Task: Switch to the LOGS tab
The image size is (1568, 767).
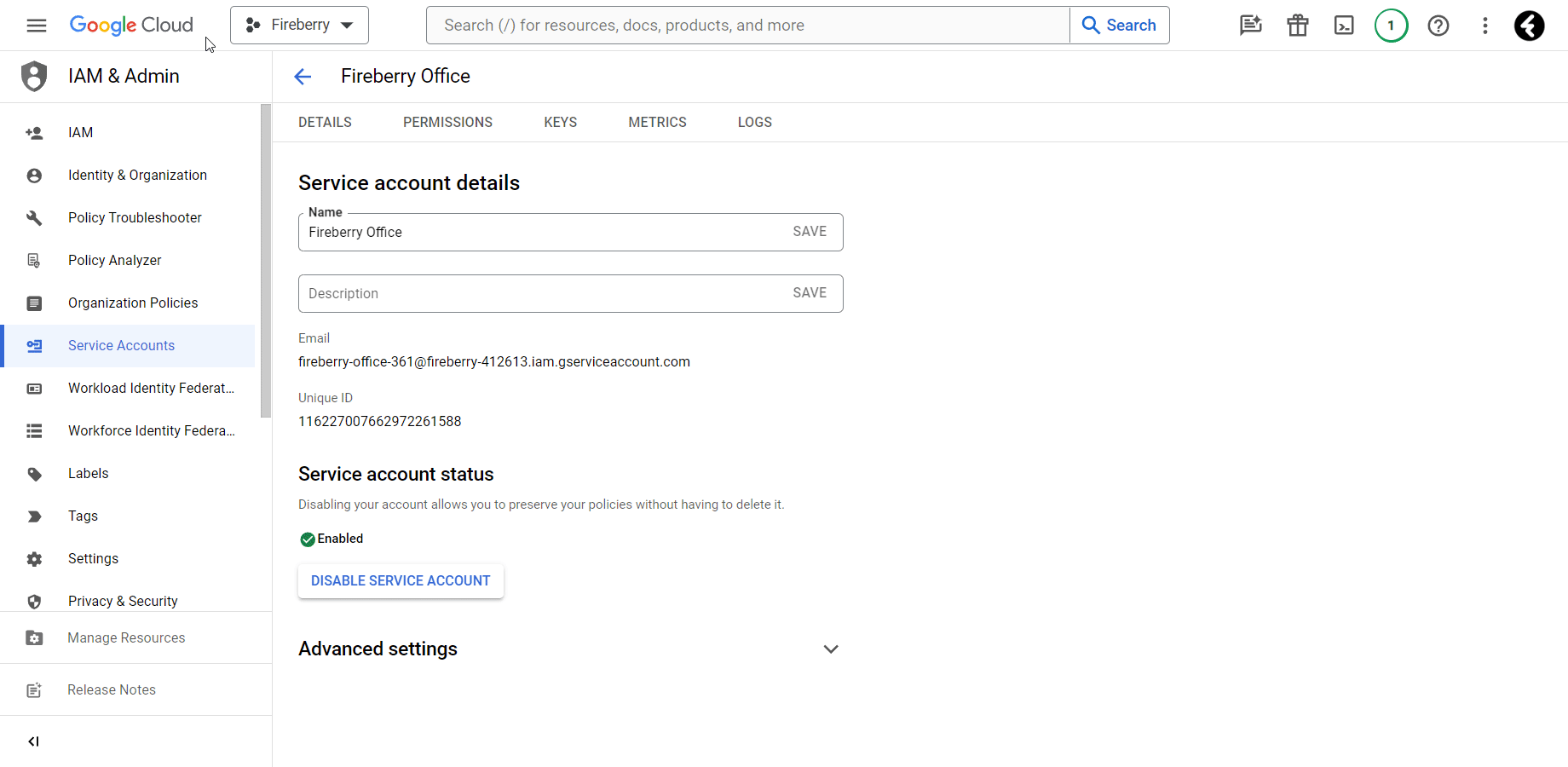Action: [754, 122]
